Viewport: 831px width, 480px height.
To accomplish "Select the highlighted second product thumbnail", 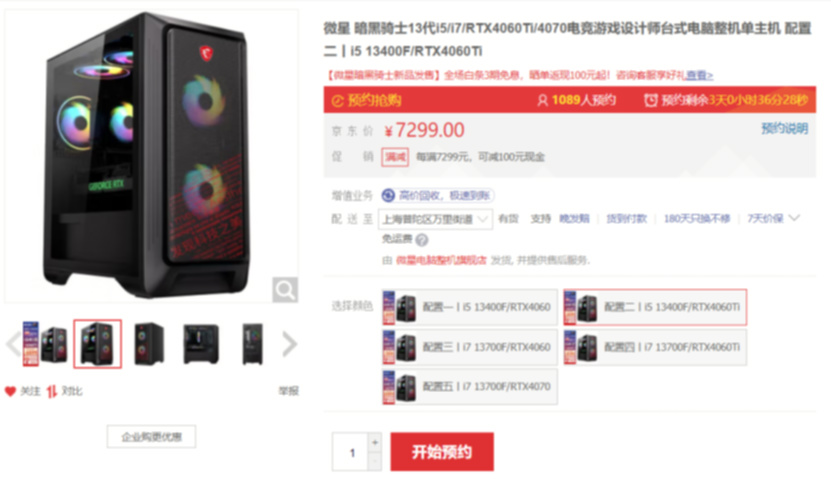I will click(98, 344).
